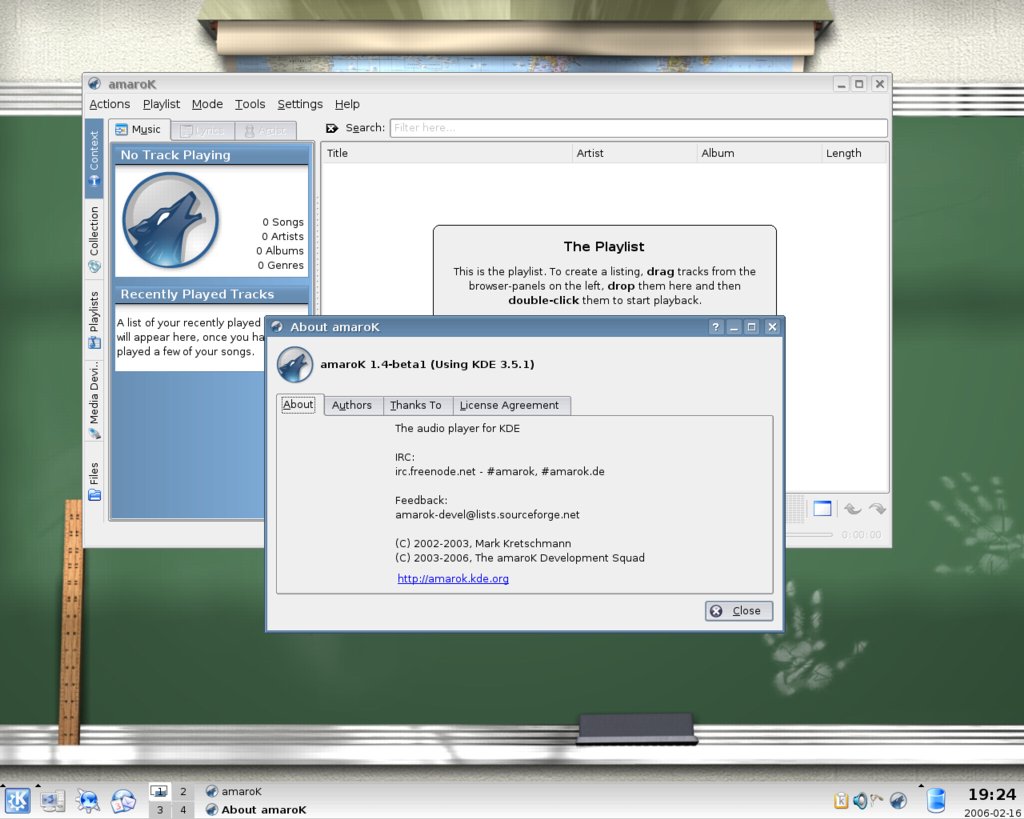Sort playlist by Artist column header
The image size is (1024, 819).
coord(635,153)
